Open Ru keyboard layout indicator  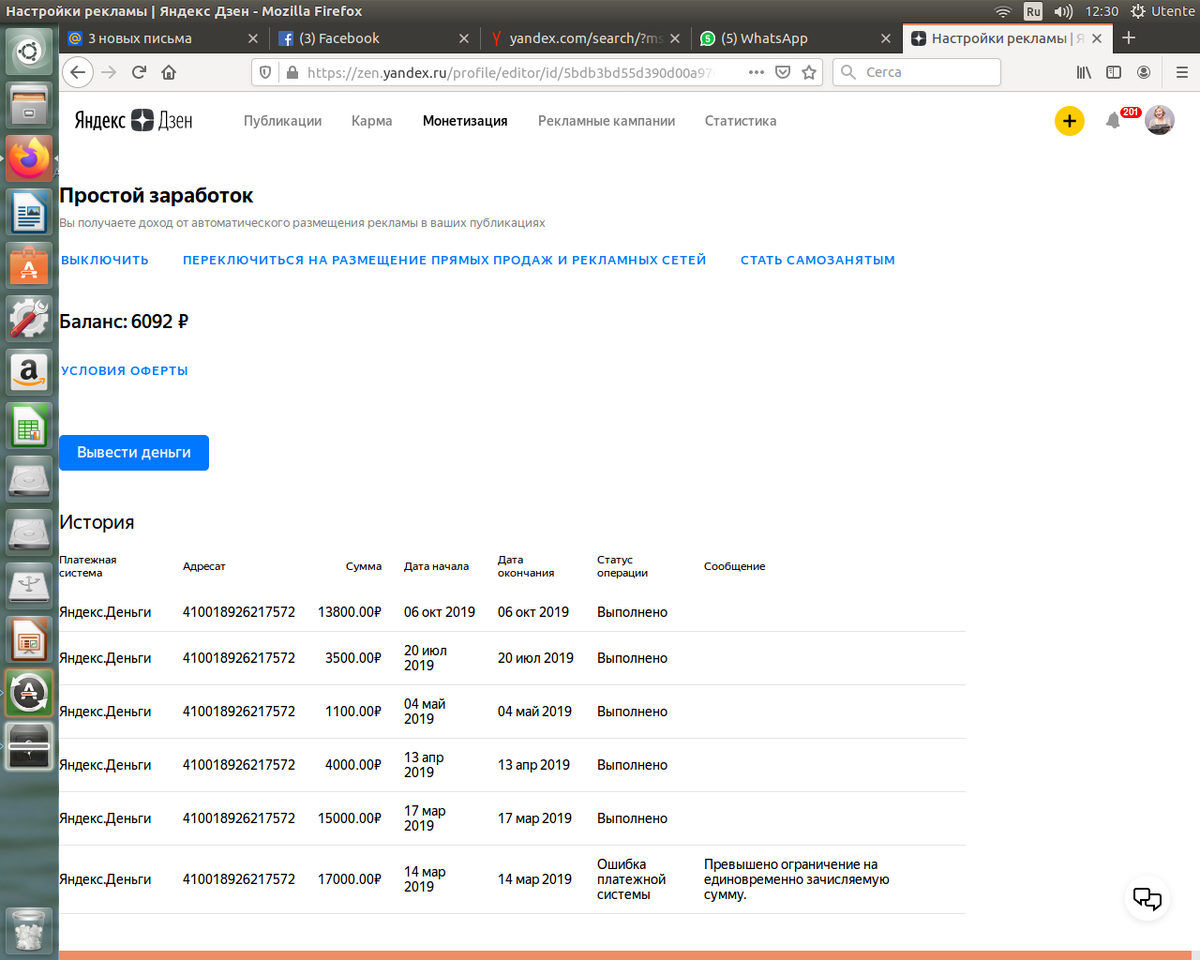pos(1033,11)
